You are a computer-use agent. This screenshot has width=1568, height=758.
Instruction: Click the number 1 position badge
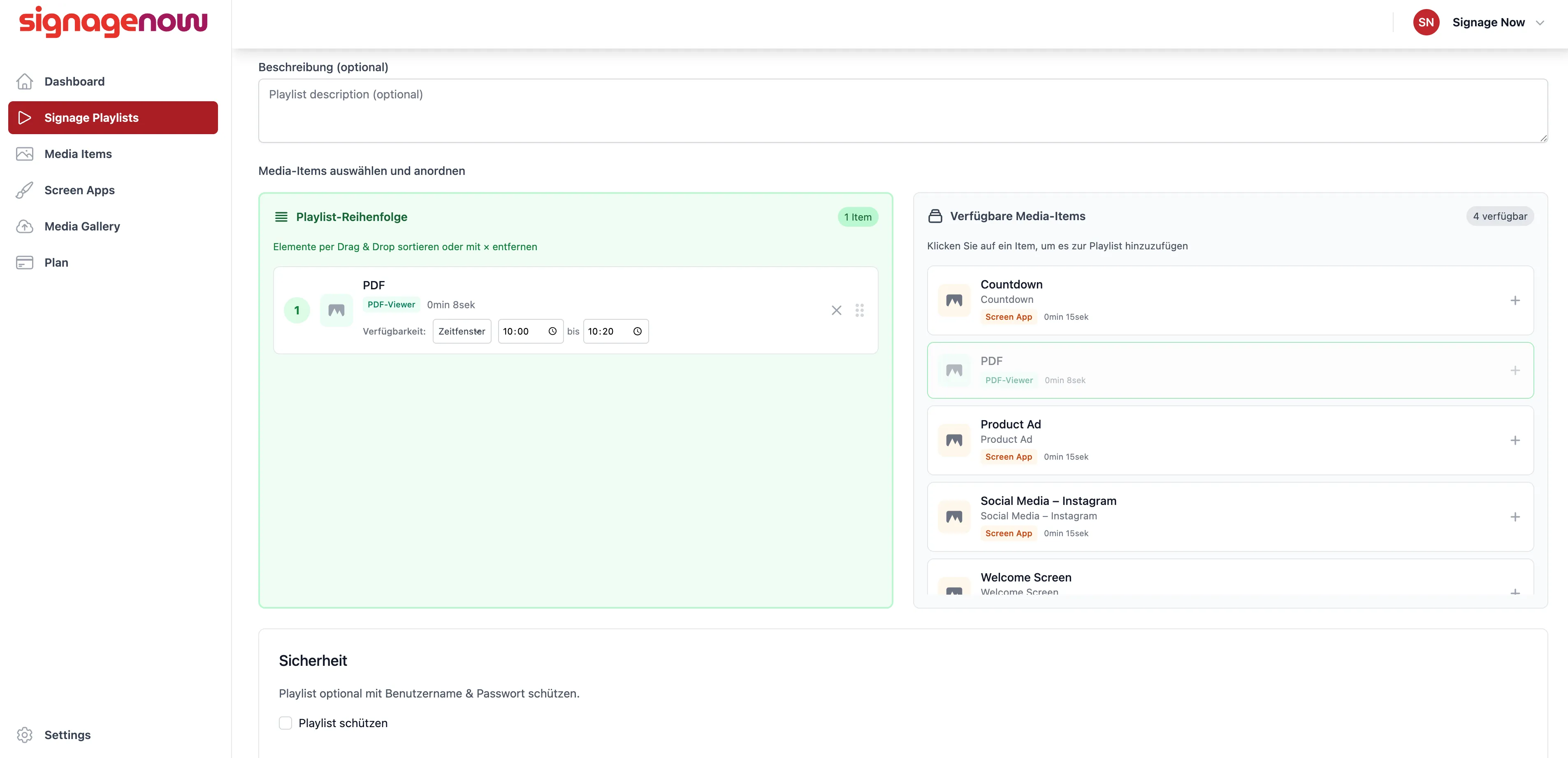297,311
